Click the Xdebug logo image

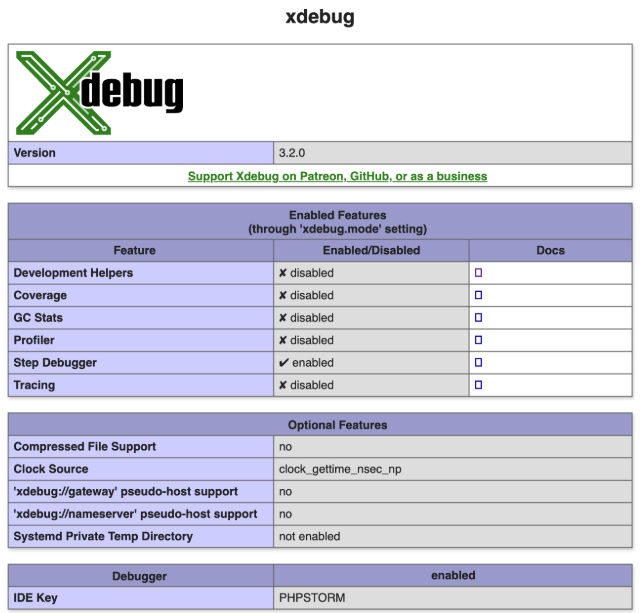tap(99, 93)
